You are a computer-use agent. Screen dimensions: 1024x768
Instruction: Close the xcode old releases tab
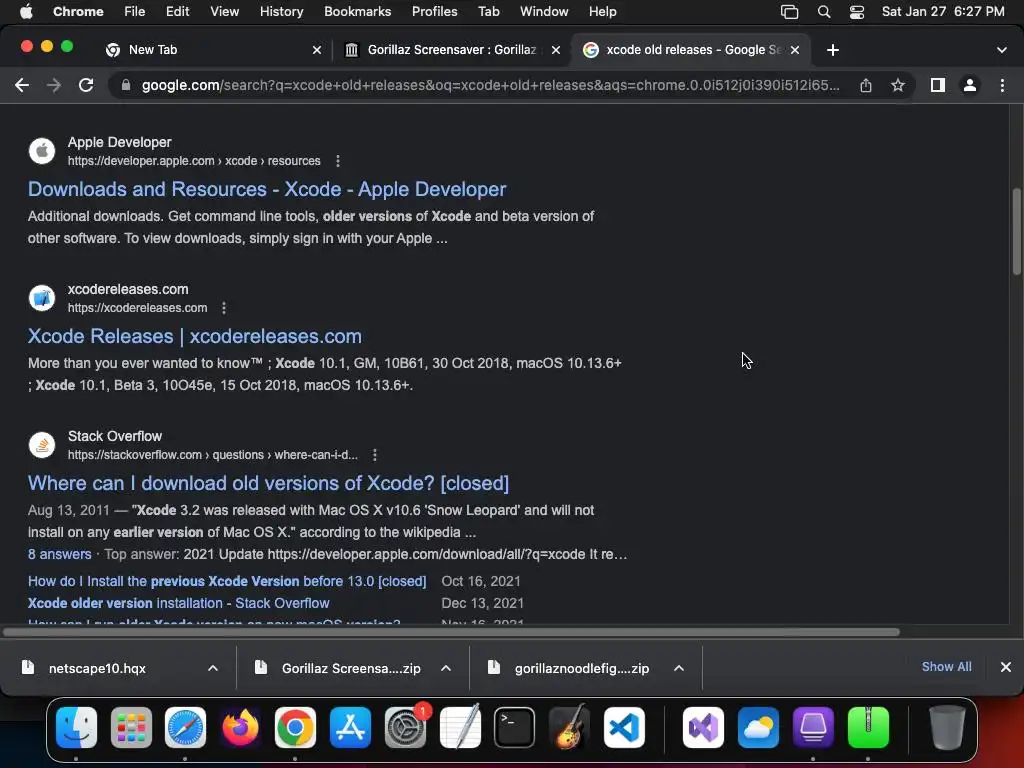pos(795,50)
